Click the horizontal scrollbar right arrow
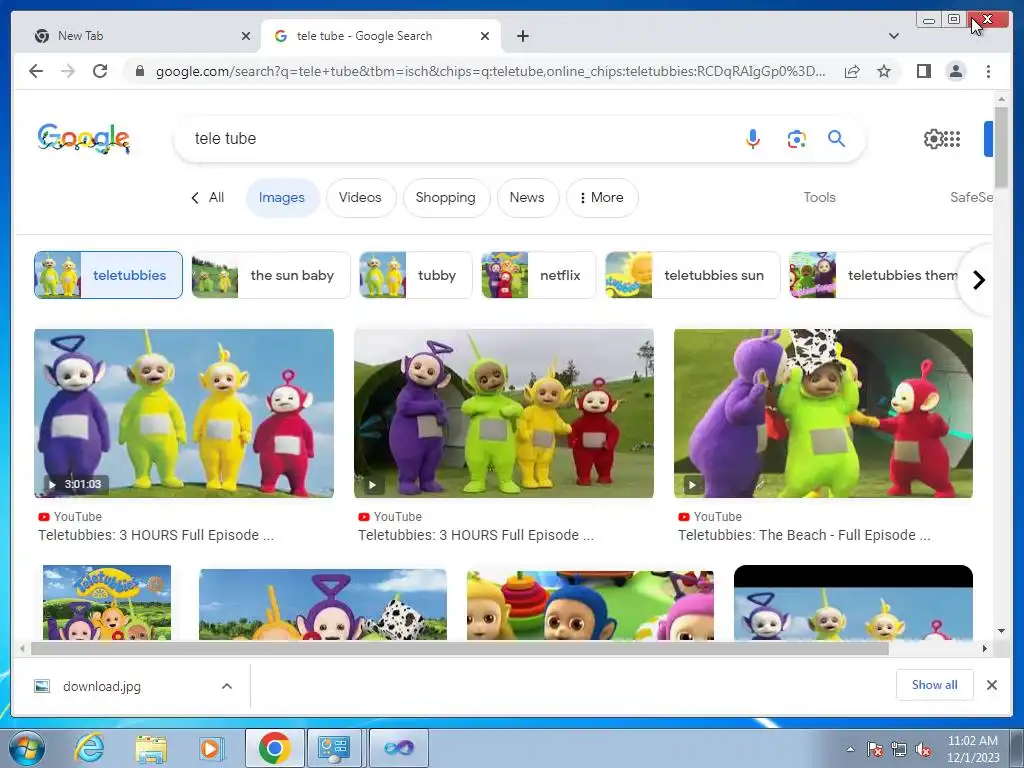1024x768 pixels. [984, 648]
